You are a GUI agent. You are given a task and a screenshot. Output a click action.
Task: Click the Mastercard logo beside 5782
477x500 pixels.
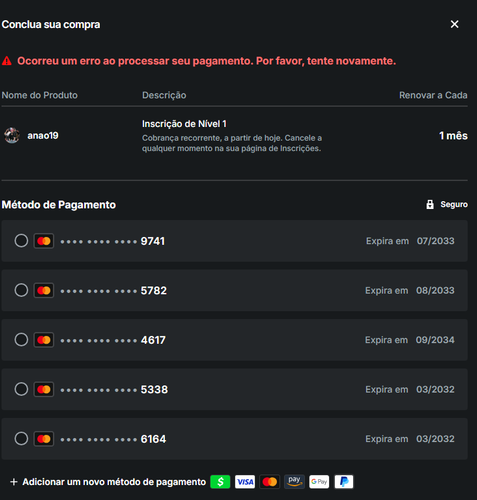[x=44, y=290]
